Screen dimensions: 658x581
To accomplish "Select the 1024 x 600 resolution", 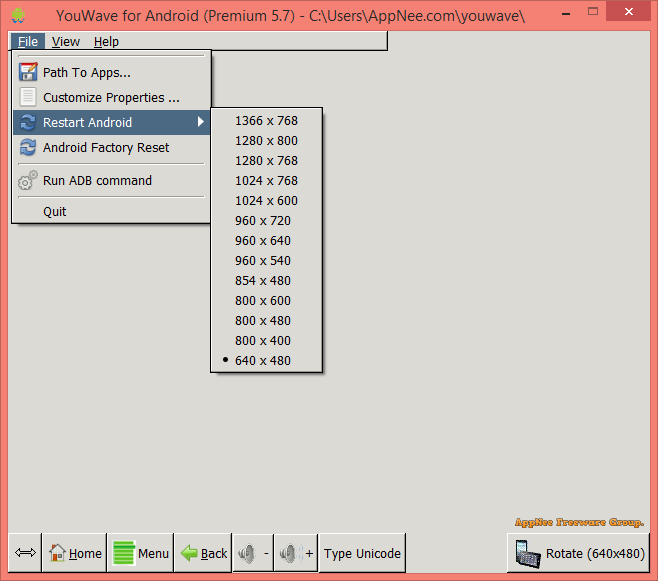I will pyautogui.click(x=266, y=201).
